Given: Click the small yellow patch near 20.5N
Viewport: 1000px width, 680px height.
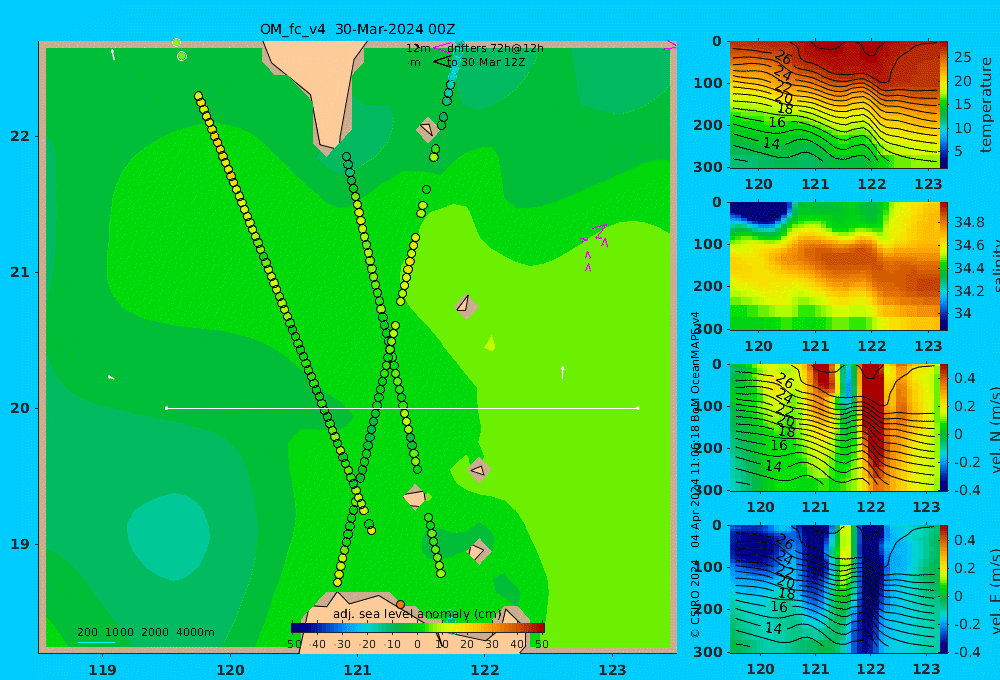Looking at the screenshot, I should pyautogui.click(x=490, y=344).
